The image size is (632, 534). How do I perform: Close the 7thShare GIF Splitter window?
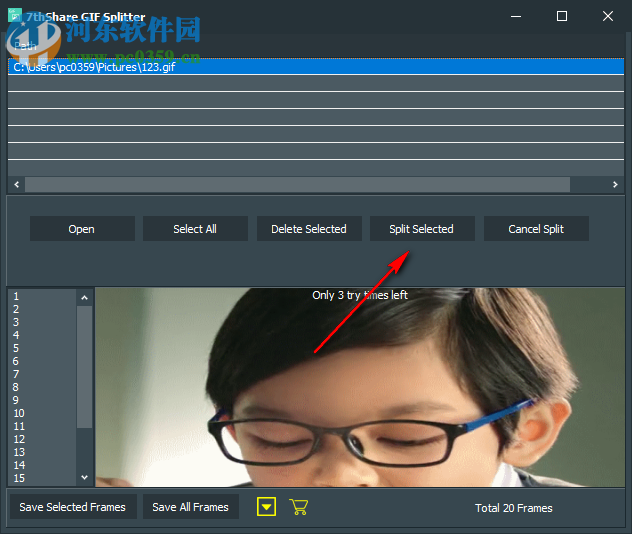(x=608, y=17)
